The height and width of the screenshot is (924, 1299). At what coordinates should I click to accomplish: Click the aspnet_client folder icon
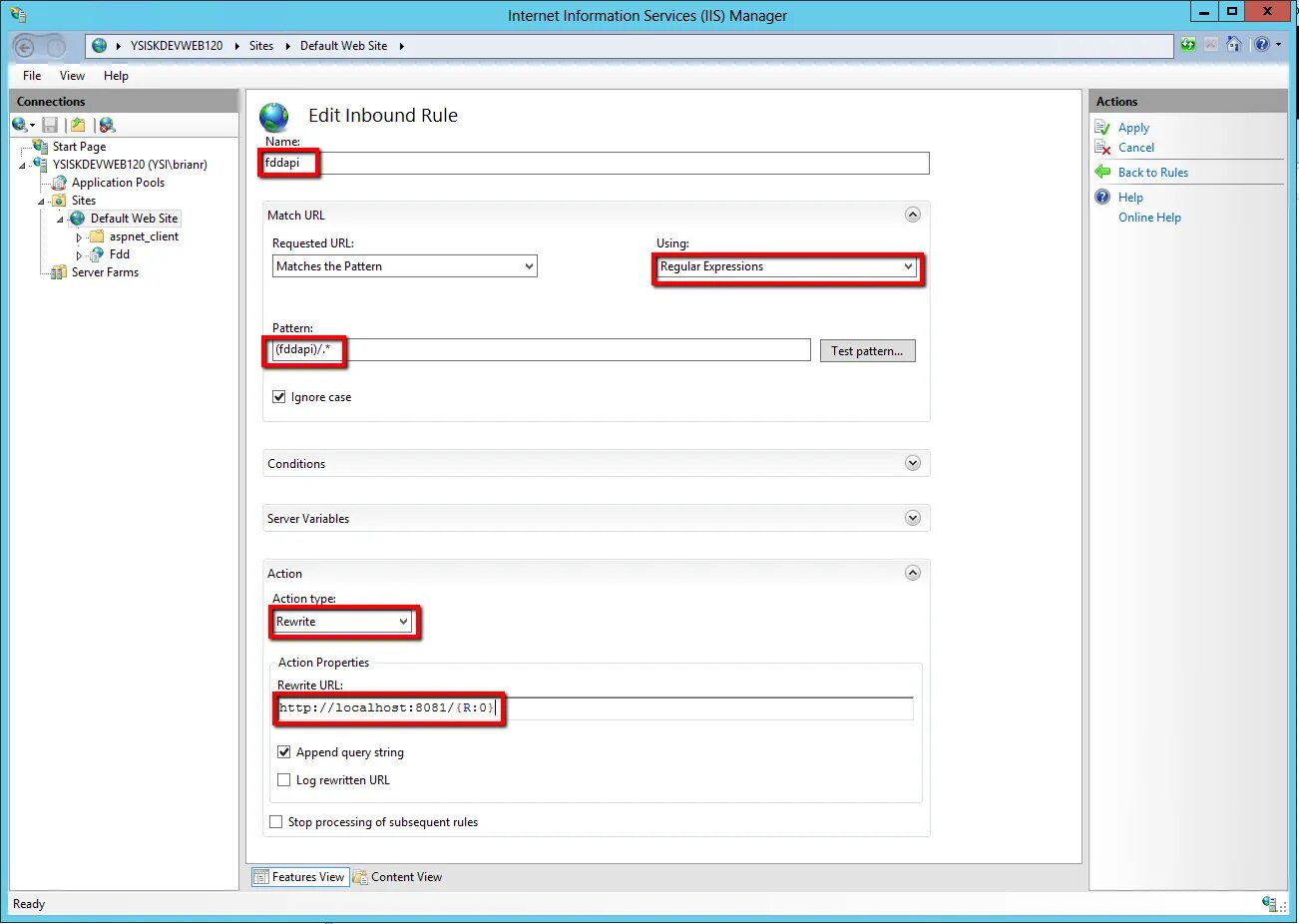(97, 236)
